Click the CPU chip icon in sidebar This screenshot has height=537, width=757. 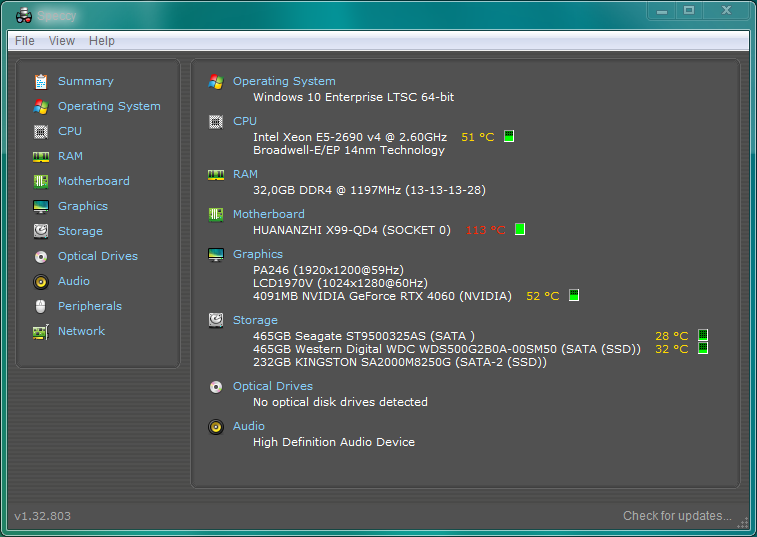(41, 132)
